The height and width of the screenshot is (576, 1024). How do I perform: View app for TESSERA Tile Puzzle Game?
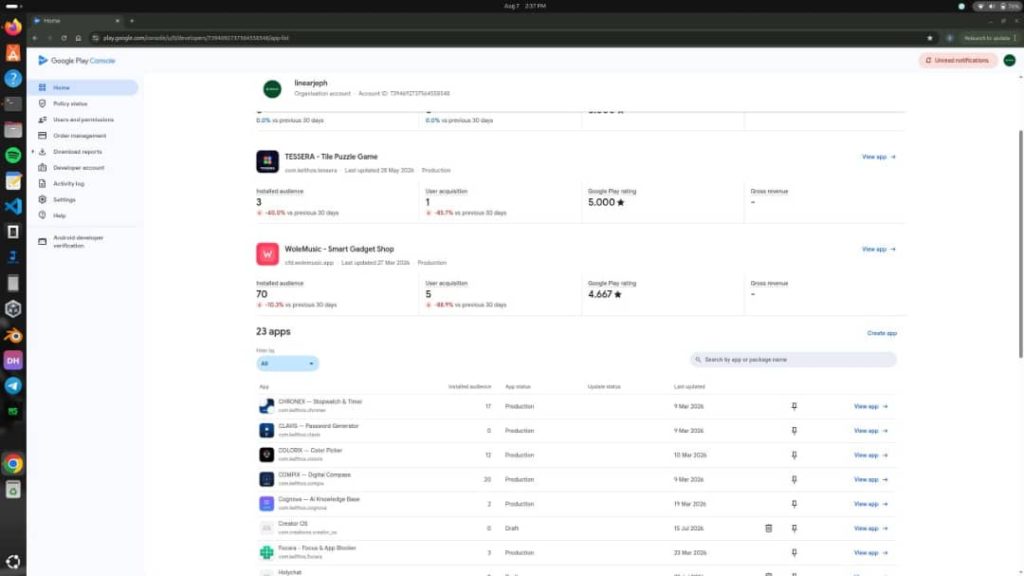coord(878,157)
